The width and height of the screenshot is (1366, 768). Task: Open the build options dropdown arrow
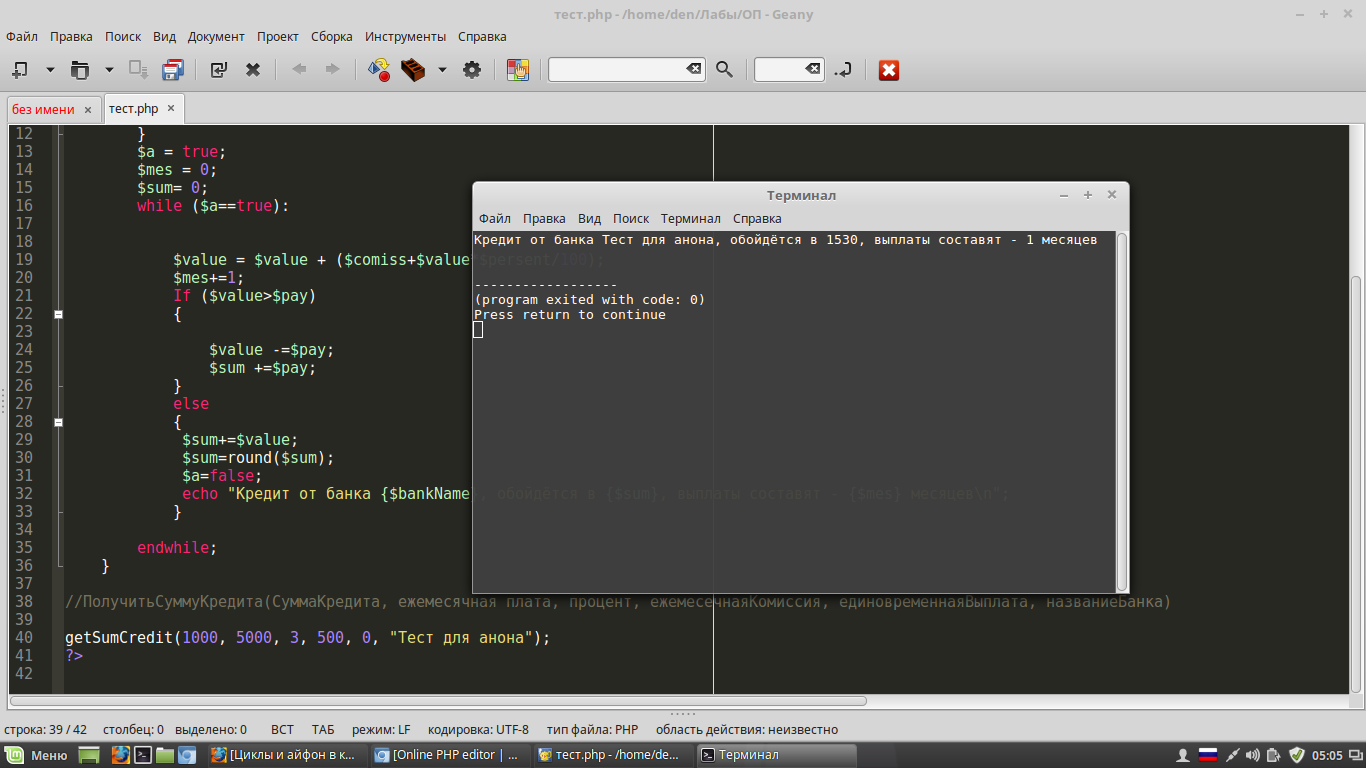click(x=442, y=70)
